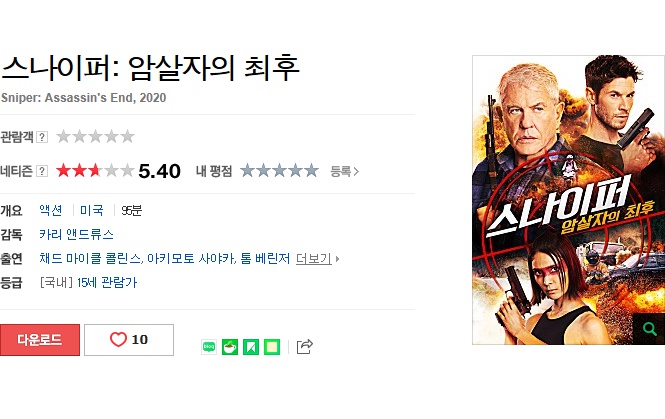Screen dimensions: 665x419
Task: Click the magnifier icon on poster
Action: [x=649, y=329]
